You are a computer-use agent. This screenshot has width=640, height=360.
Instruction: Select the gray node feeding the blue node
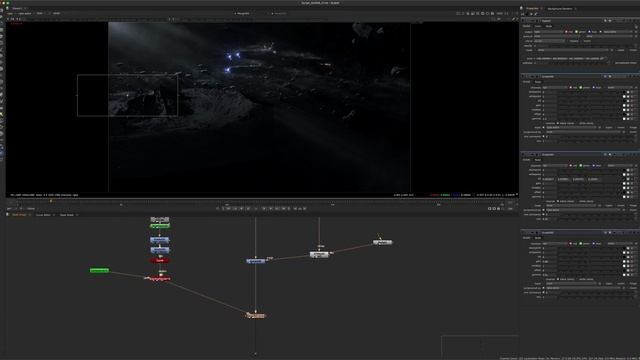[319, 254]
